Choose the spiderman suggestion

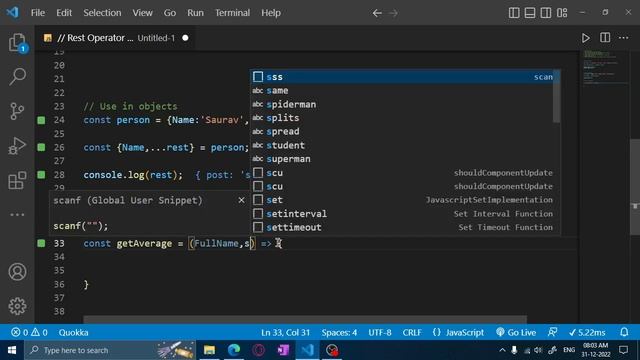click(402, 104)
